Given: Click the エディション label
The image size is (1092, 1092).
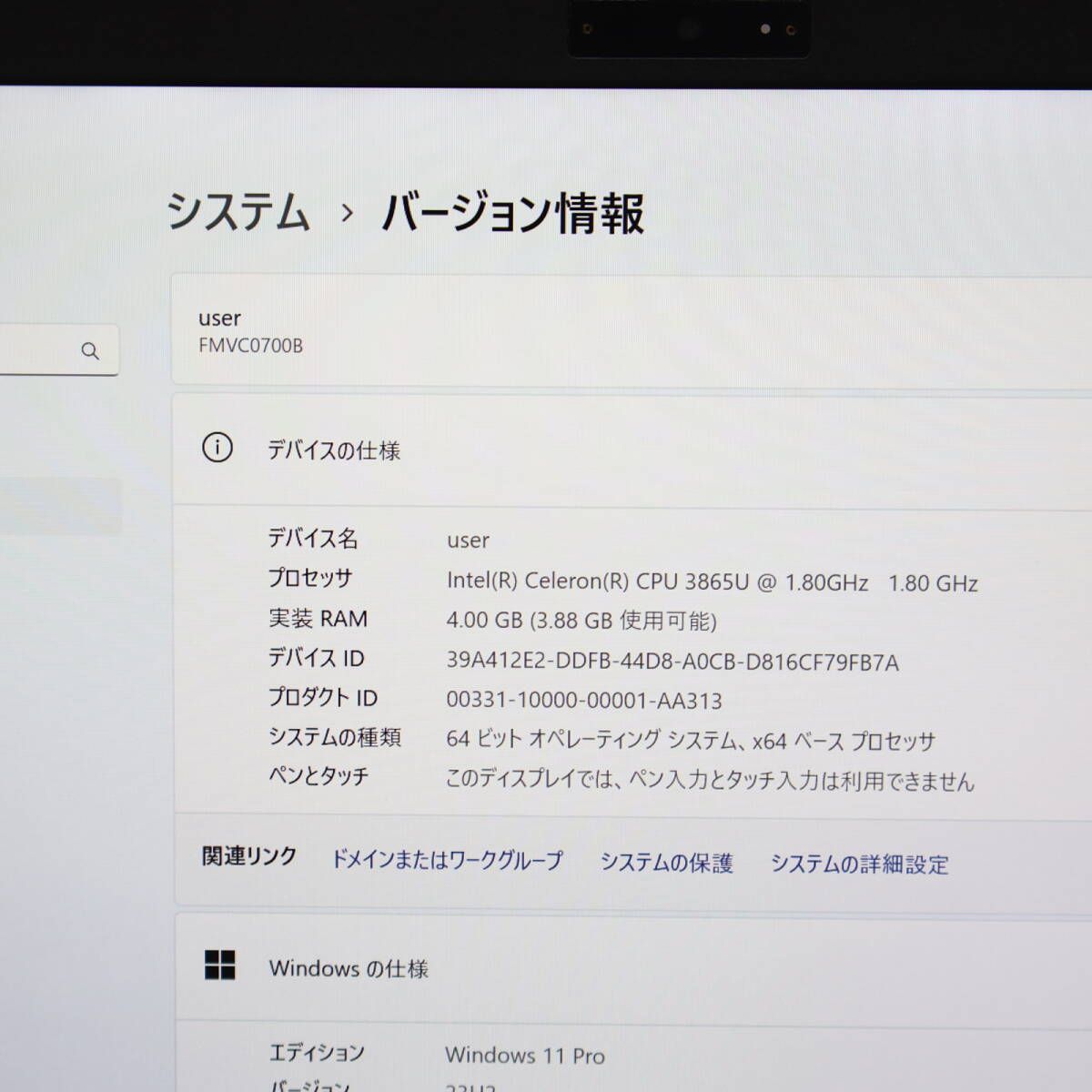Looking at the screenshot, I should tap(317, 1053).
